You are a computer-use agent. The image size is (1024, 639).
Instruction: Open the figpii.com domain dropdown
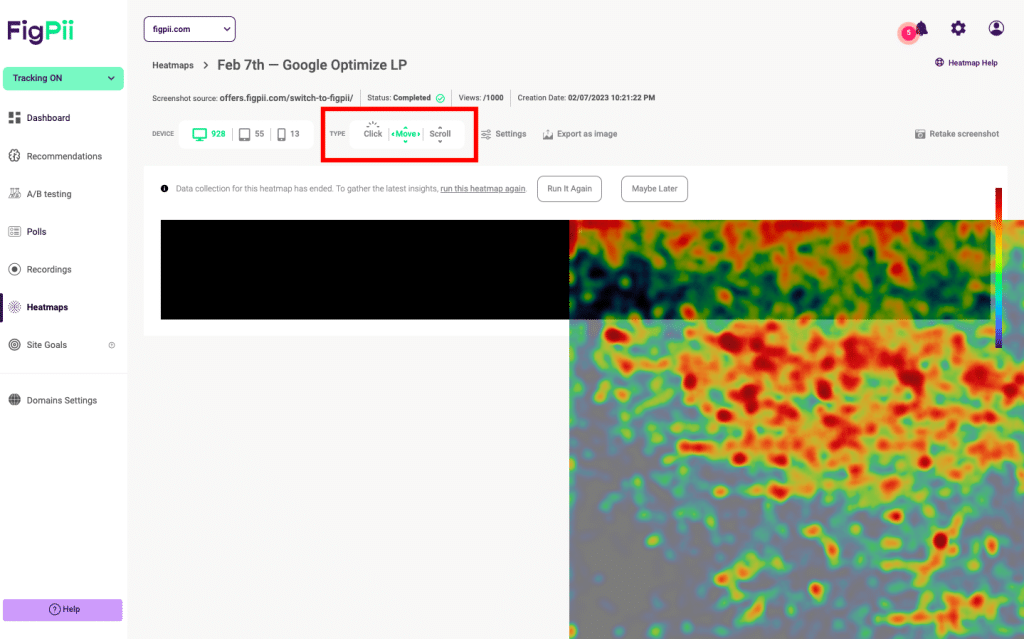point(189,29)
